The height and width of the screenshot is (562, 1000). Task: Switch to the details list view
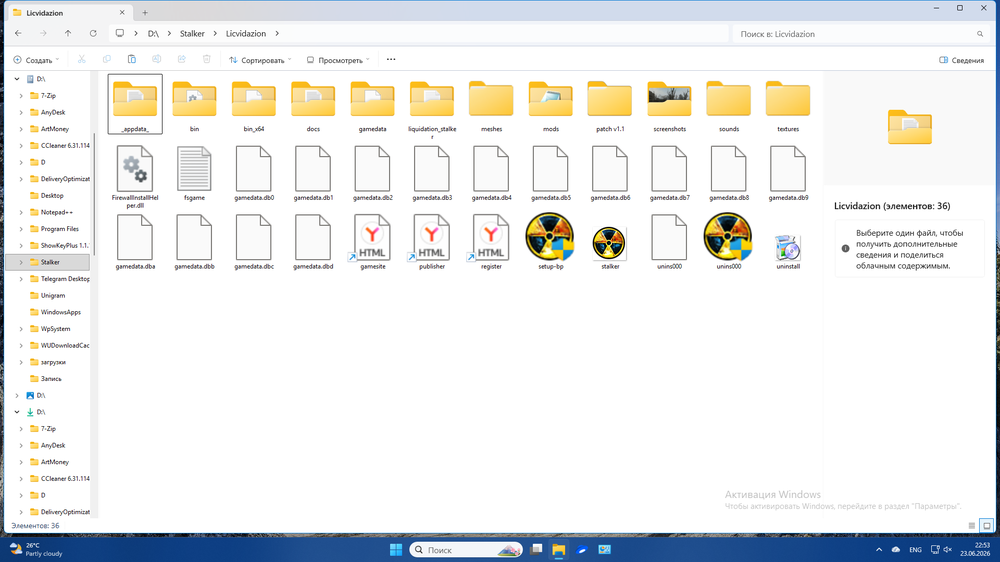(972, 526)
